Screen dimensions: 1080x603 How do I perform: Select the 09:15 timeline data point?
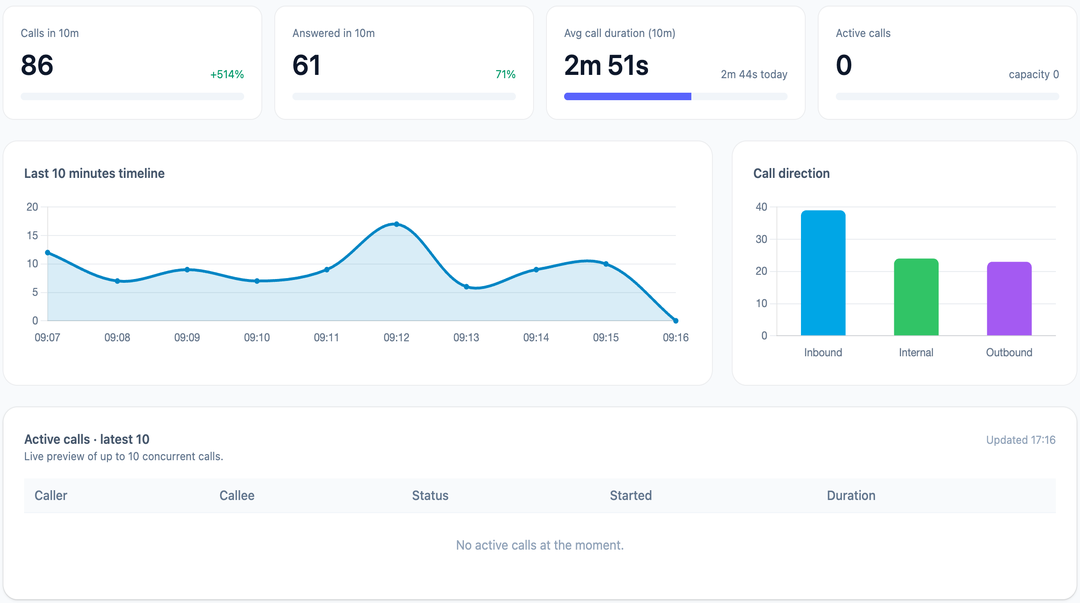click(606, 264)
